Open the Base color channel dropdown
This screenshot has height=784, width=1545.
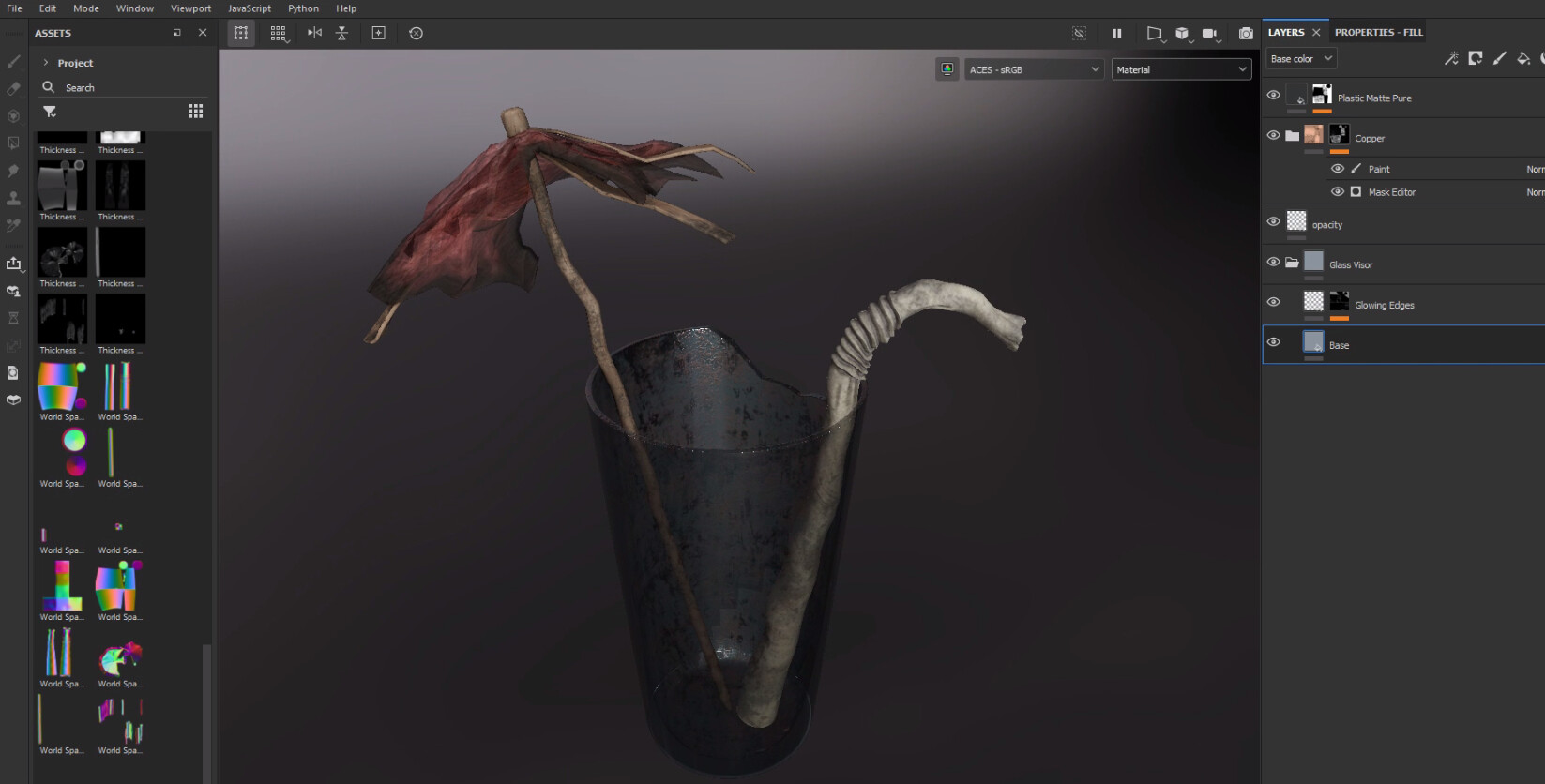point(1300,58)
